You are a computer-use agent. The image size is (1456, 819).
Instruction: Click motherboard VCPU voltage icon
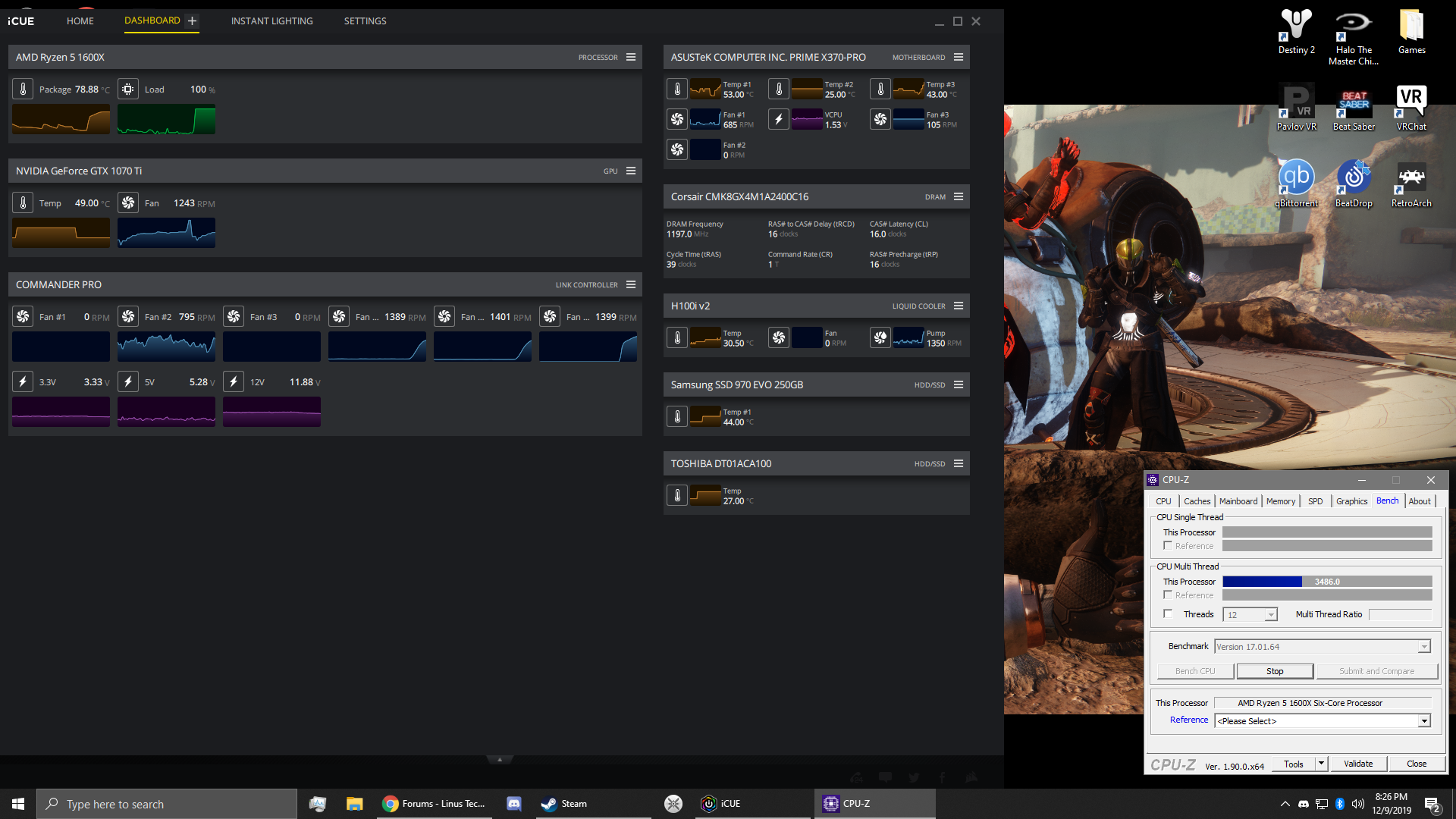click(779, 120)
